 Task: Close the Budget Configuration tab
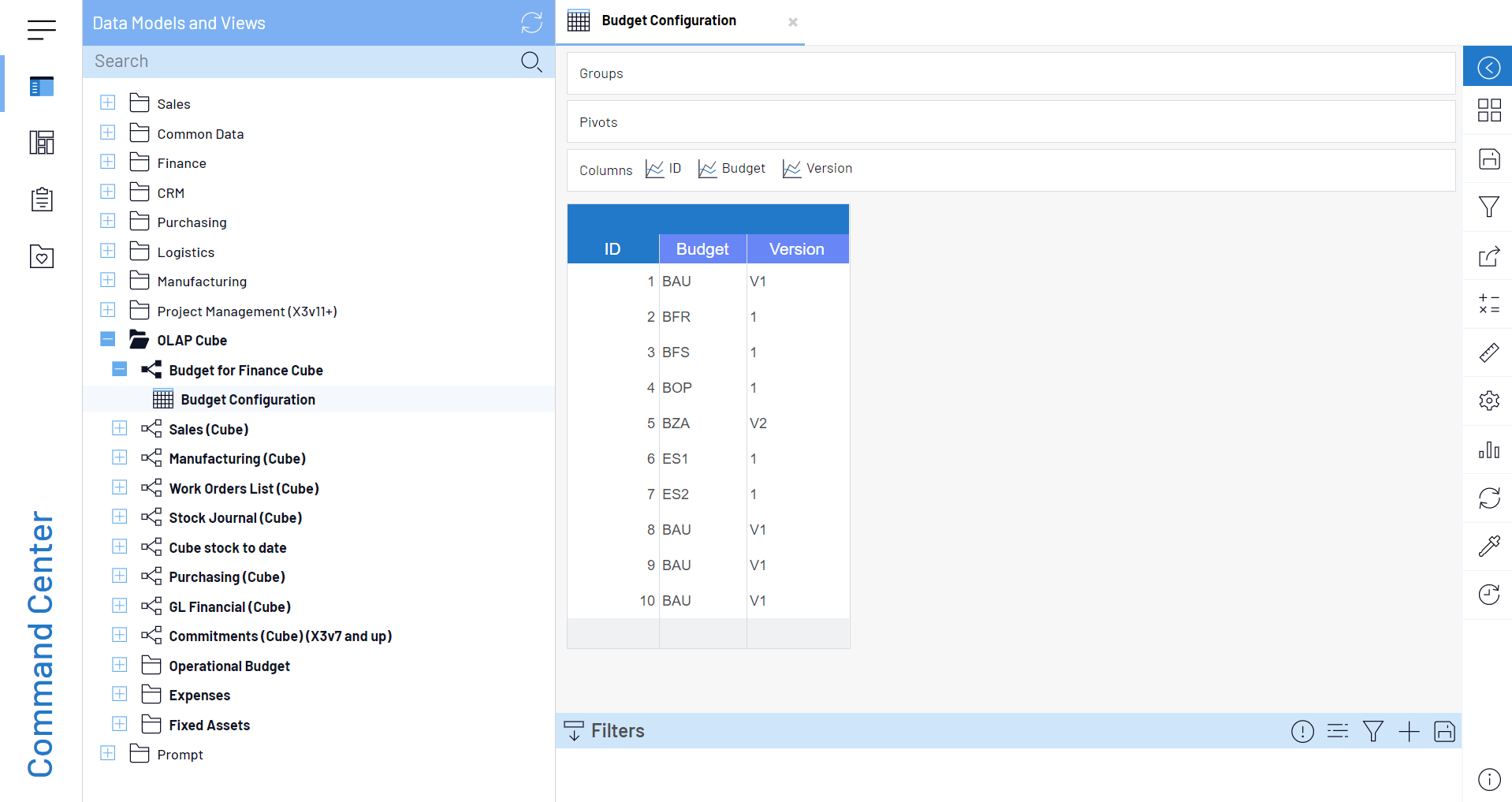[x=792, y=22]
